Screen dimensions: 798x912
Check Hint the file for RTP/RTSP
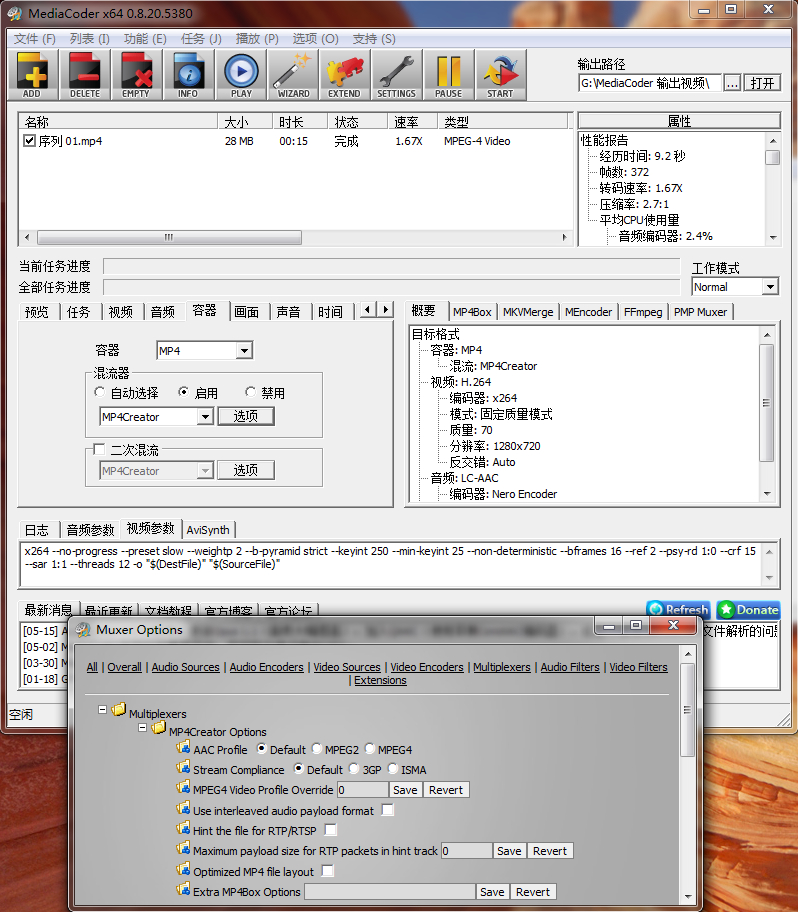tap(331, 829)
